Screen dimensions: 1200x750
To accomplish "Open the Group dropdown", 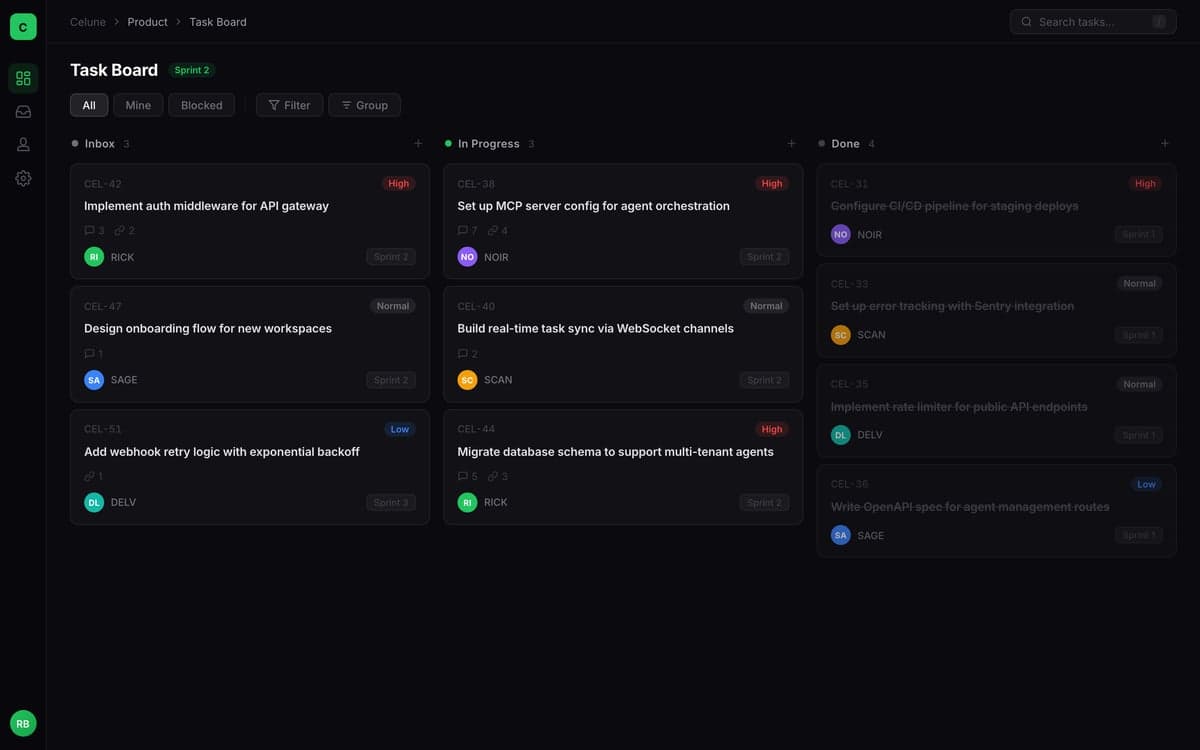I will (364, 104).
